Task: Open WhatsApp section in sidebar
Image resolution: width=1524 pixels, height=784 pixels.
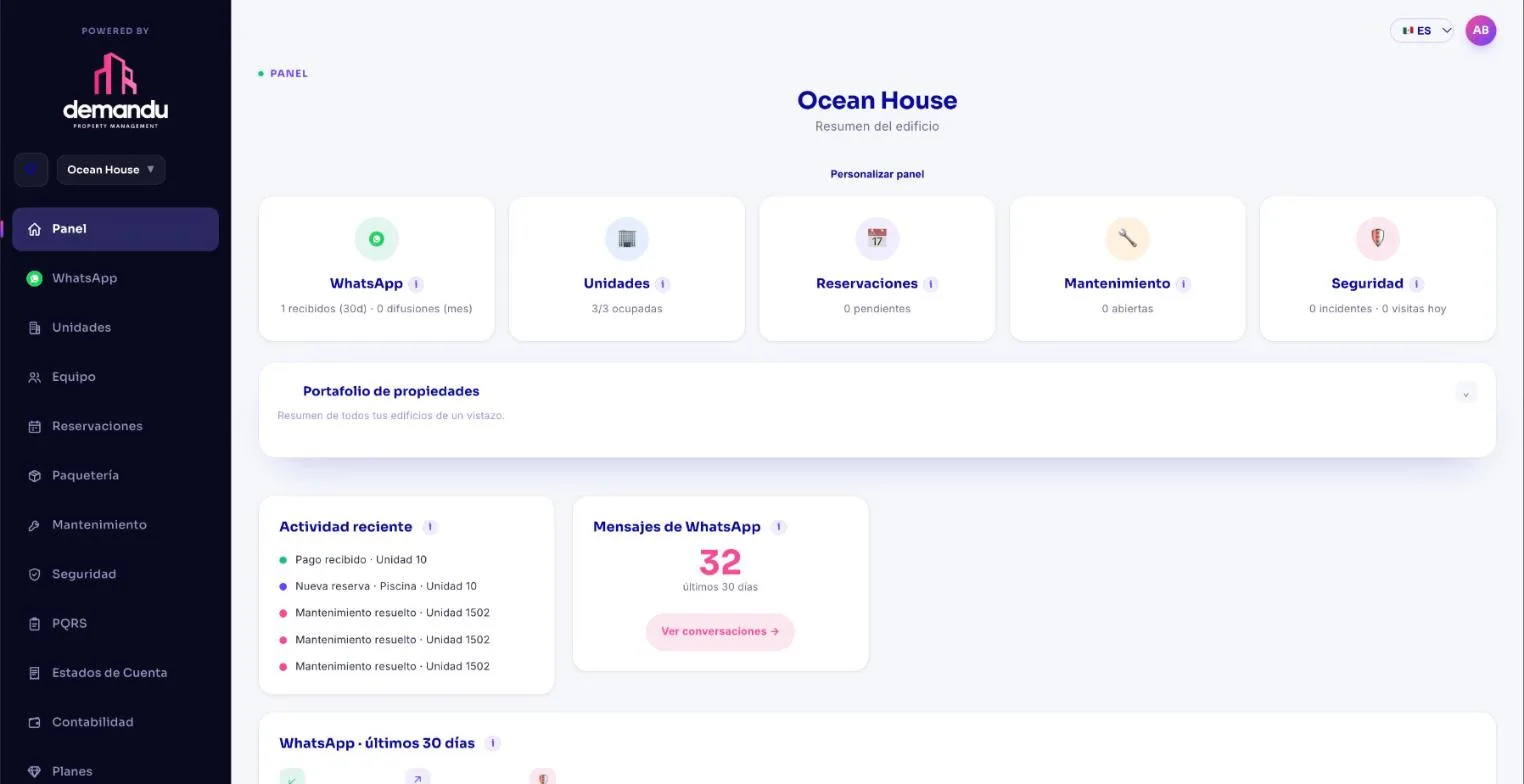Action: pyautogui.click(x=115, y=278)
